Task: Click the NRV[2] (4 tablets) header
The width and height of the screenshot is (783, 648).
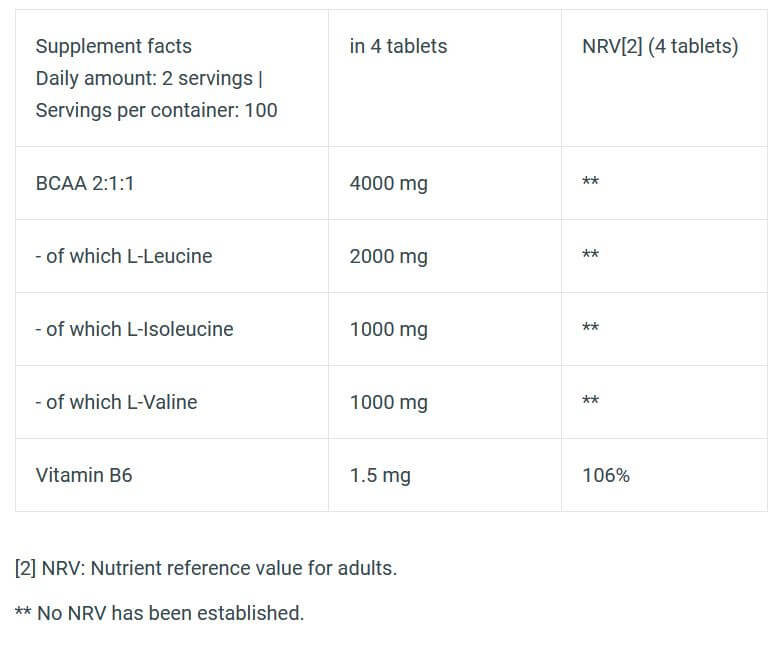Action: 660,46
